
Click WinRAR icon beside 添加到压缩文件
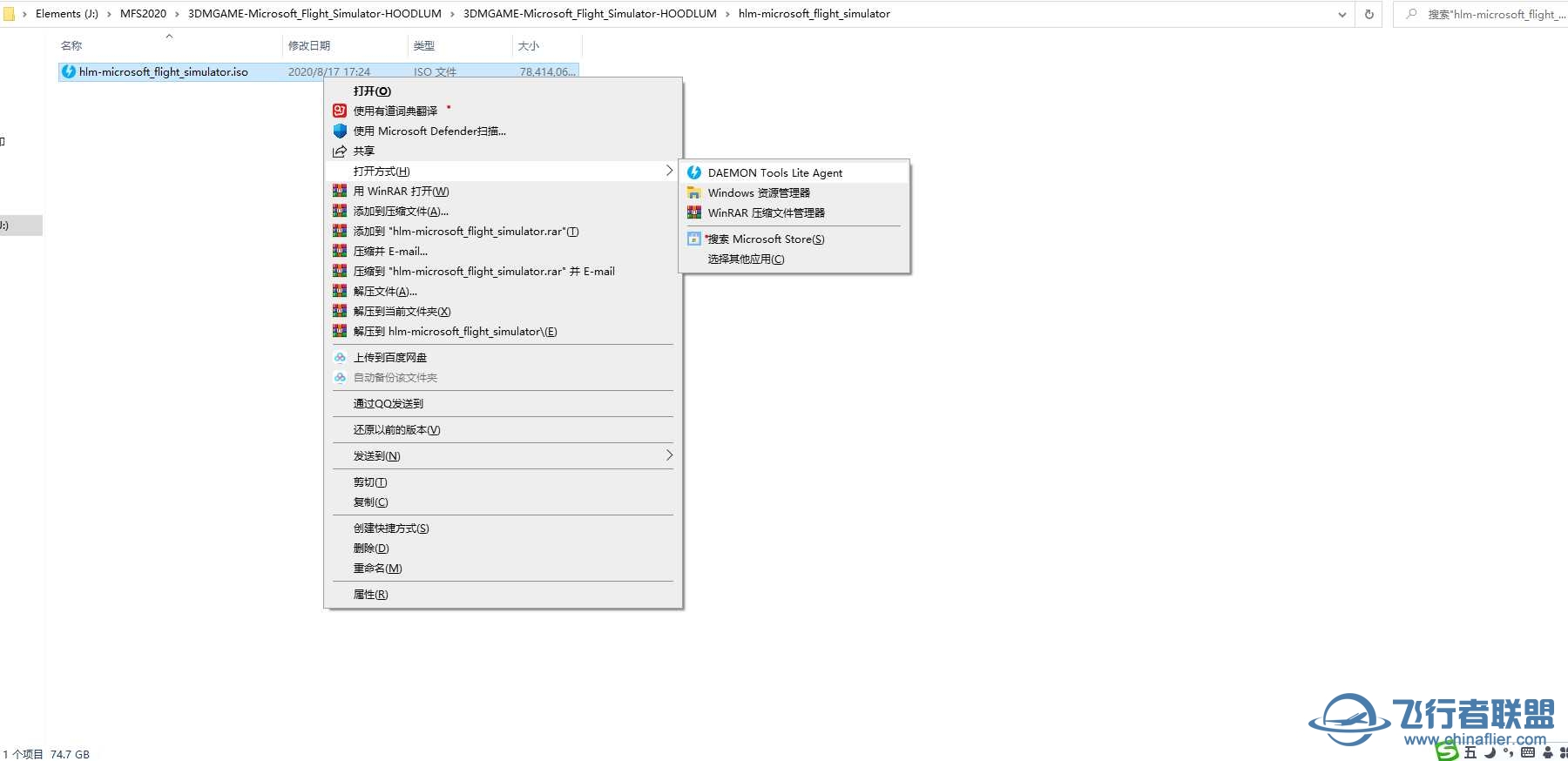point(340,211)
